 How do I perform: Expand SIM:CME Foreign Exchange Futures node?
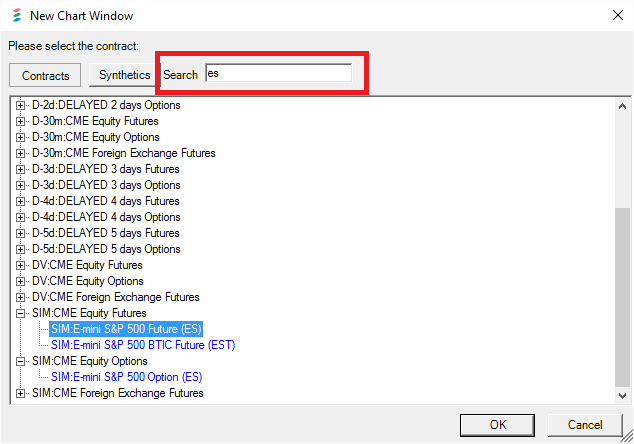point(21,393)
